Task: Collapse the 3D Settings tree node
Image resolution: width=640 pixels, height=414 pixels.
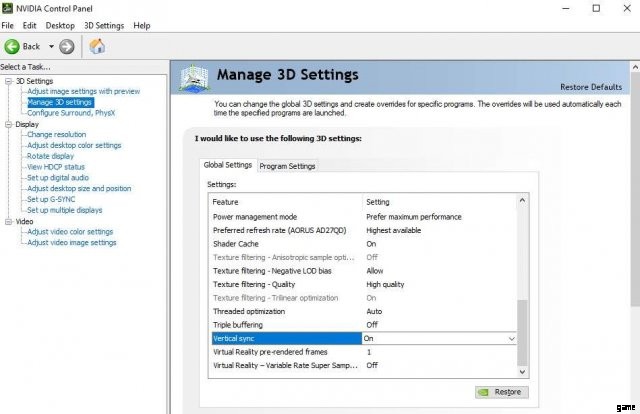Action: point(8,81)
